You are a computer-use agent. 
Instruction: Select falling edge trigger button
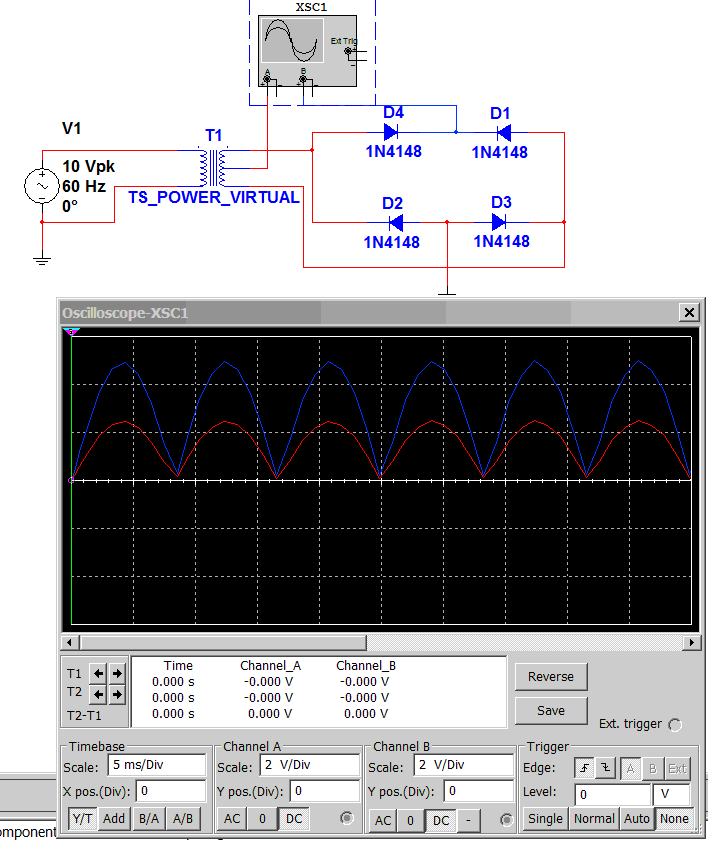pyautogui.click(x=605, y=768)
